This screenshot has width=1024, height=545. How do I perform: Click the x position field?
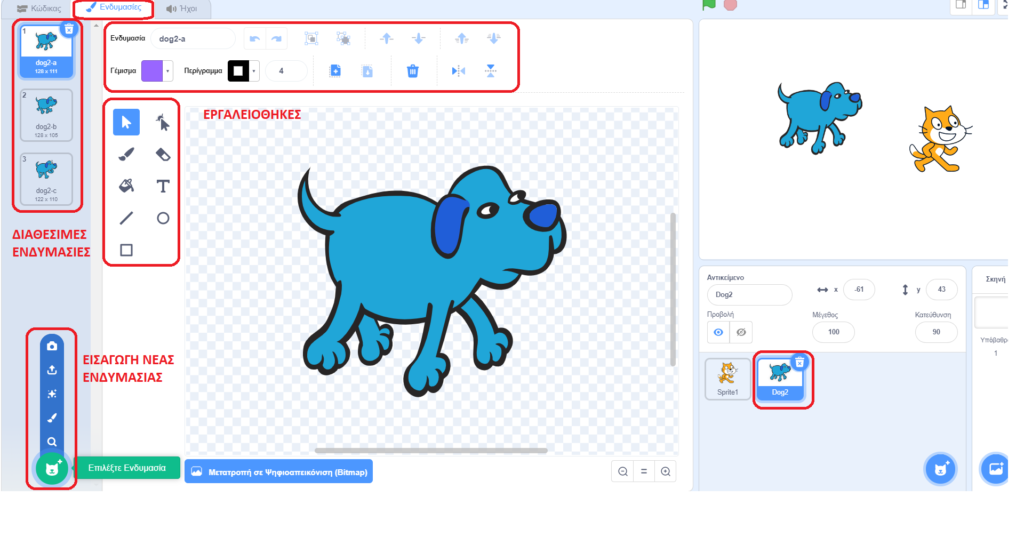pyautogui.click(x=859, y=290)
